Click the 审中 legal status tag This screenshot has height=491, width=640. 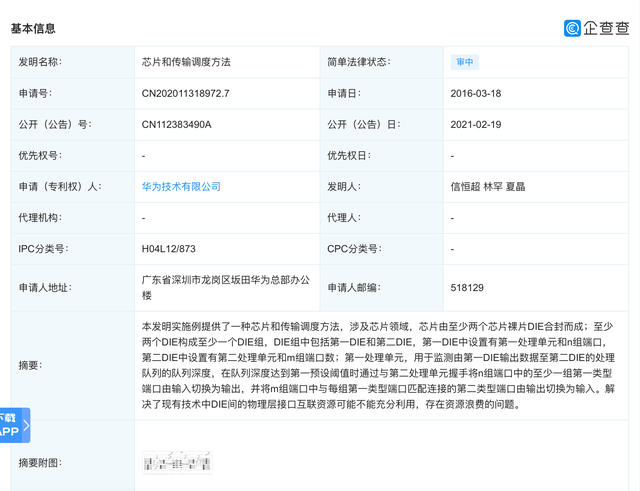tap(464, 62)
